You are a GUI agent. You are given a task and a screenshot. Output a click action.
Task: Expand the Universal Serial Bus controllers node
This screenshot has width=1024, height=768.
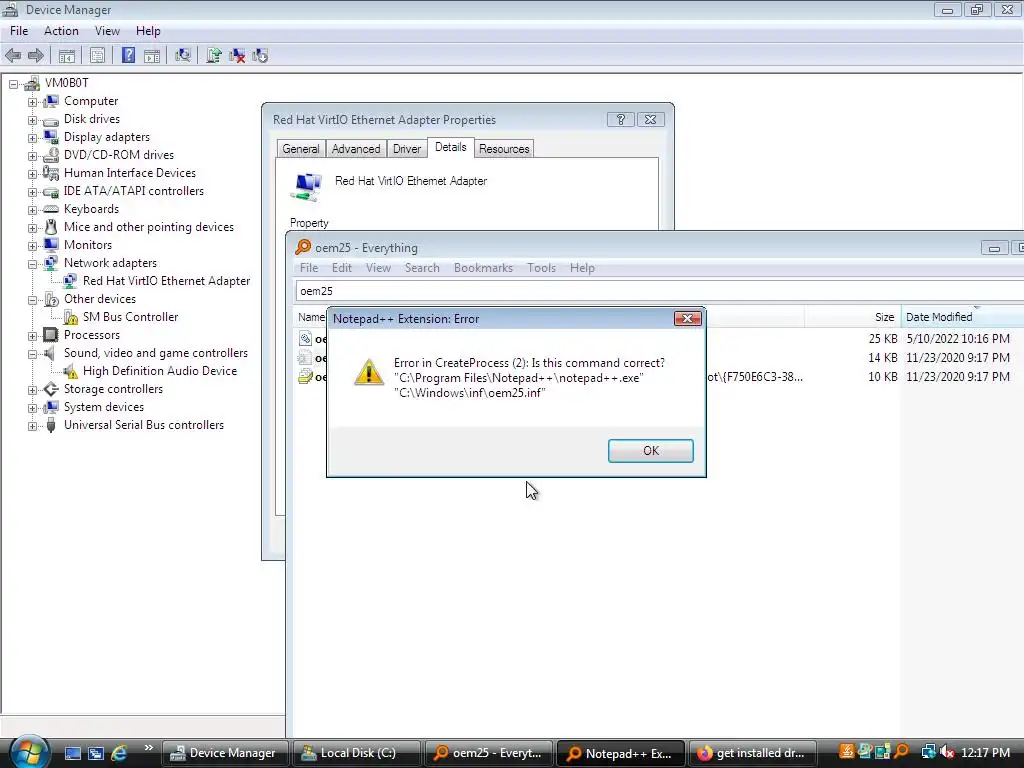[32, 426]
